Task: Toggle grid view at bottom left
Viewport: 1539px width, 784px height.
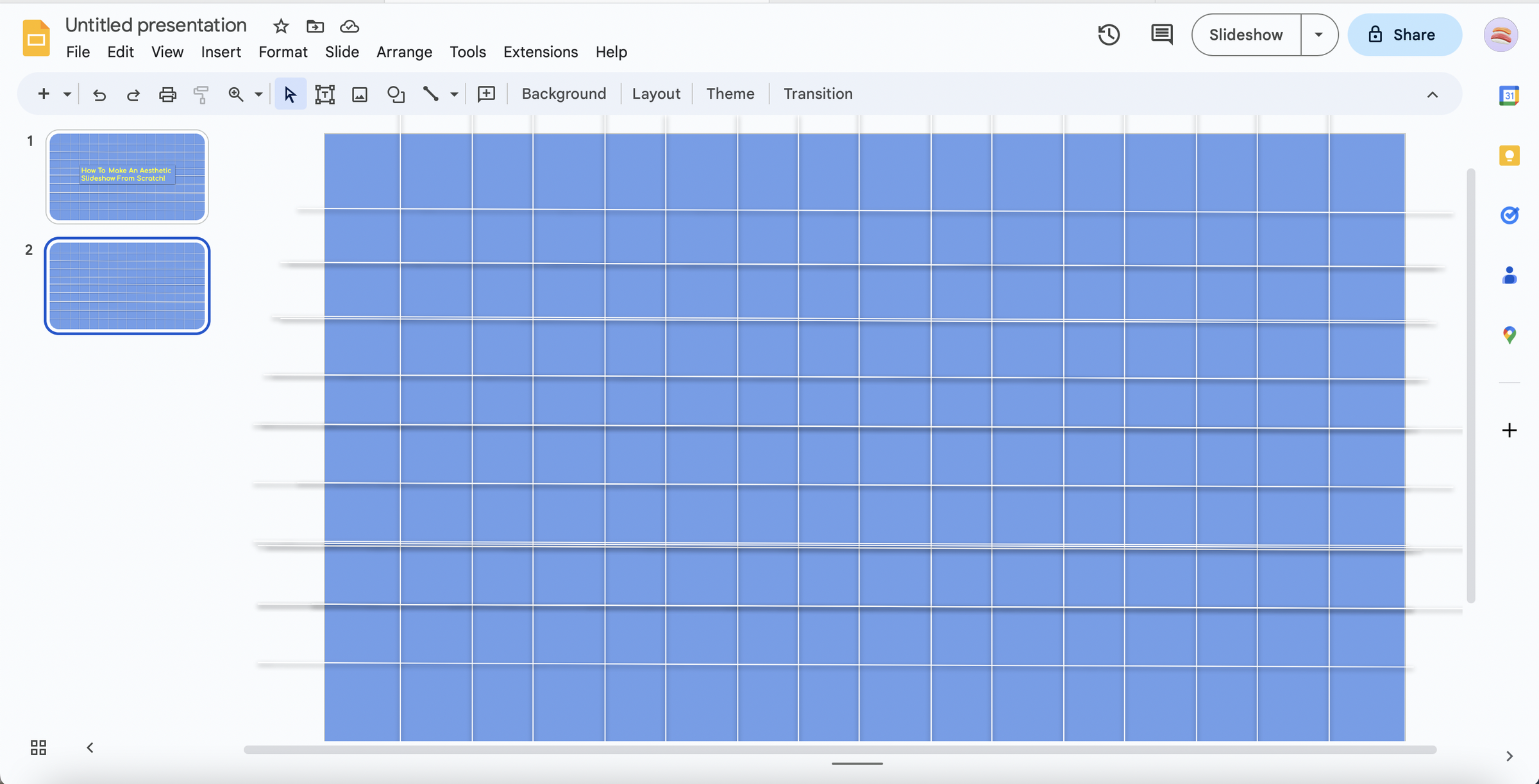Action: click(38, 747)
